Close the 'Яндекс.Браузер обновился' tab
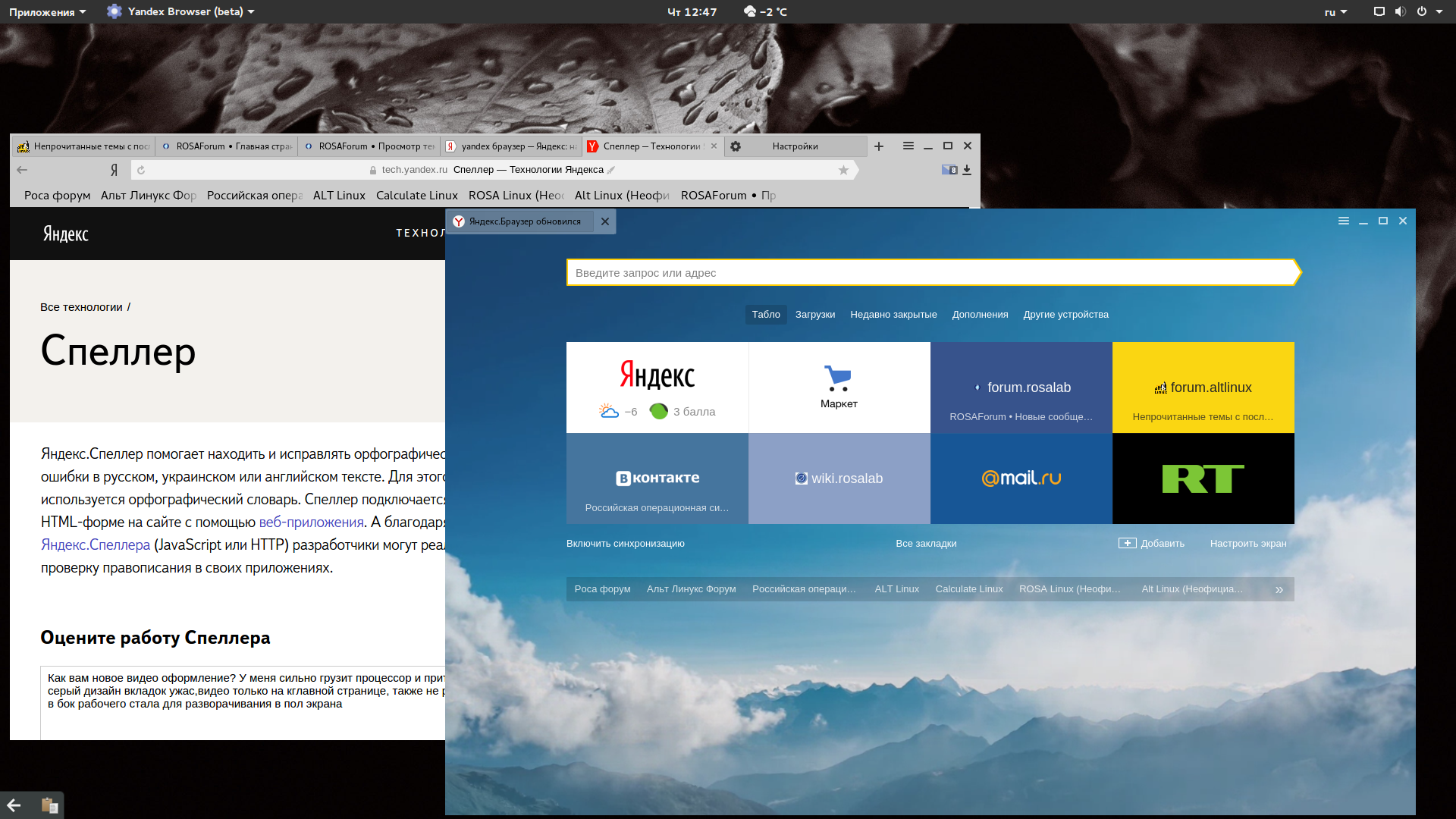The image size is (1456, 819). point(604,221)
